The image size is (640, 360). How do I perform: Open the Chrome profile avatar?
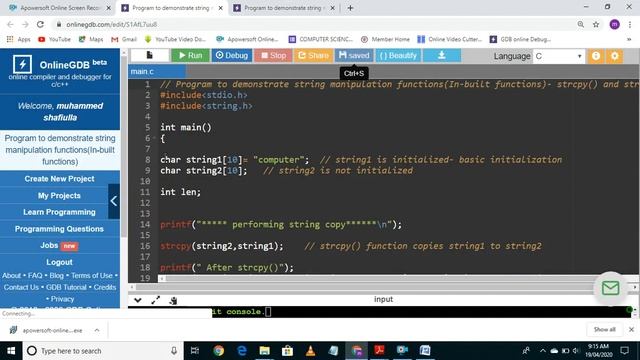coord(614,24)
